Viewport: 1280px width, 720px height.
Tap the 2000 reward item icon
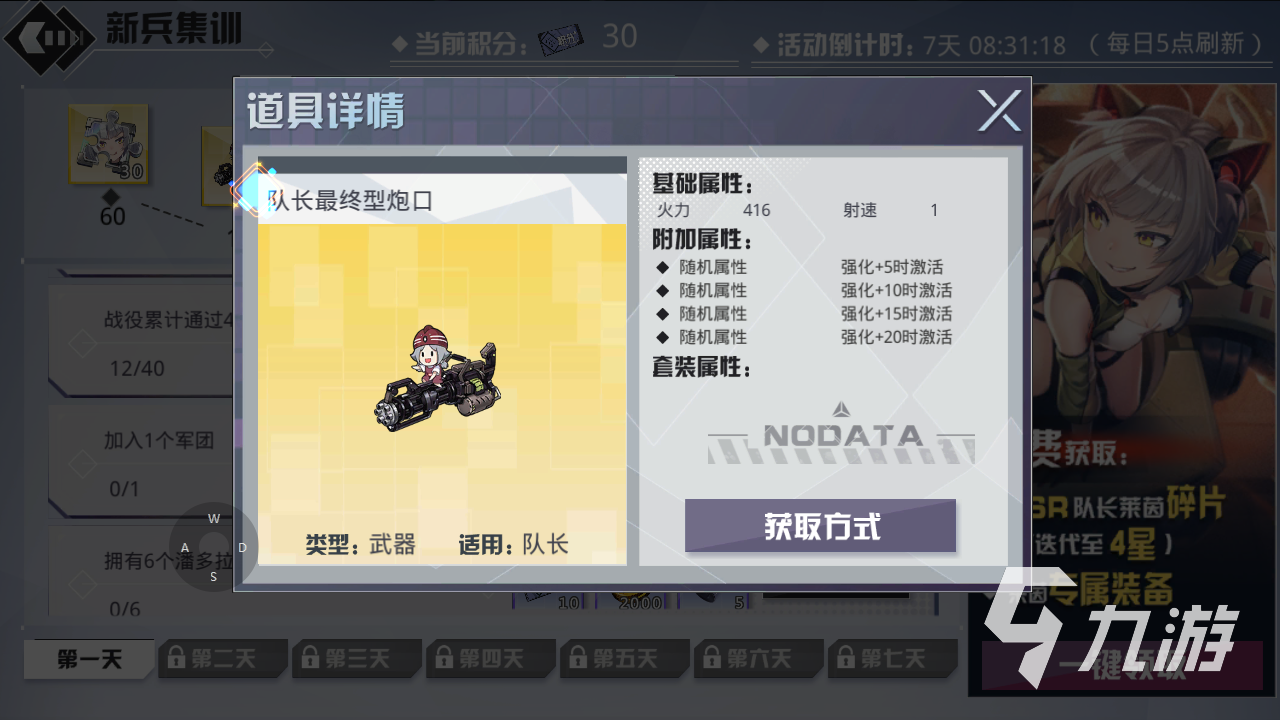click(x=639, y=599)
